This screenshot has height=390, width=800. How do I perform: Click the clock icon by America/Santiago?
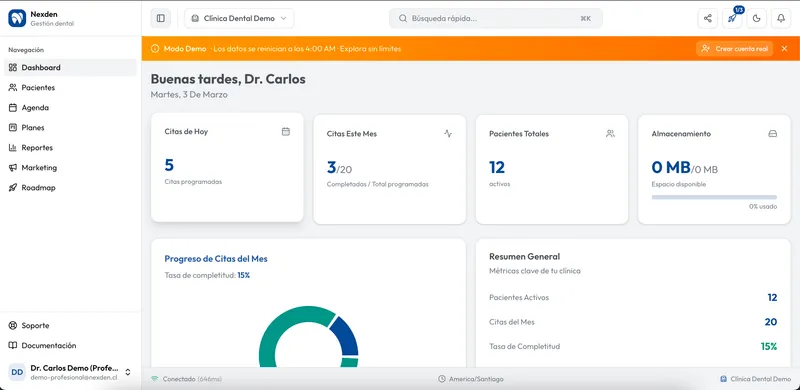pyautogui.click(x=442, y=379)
